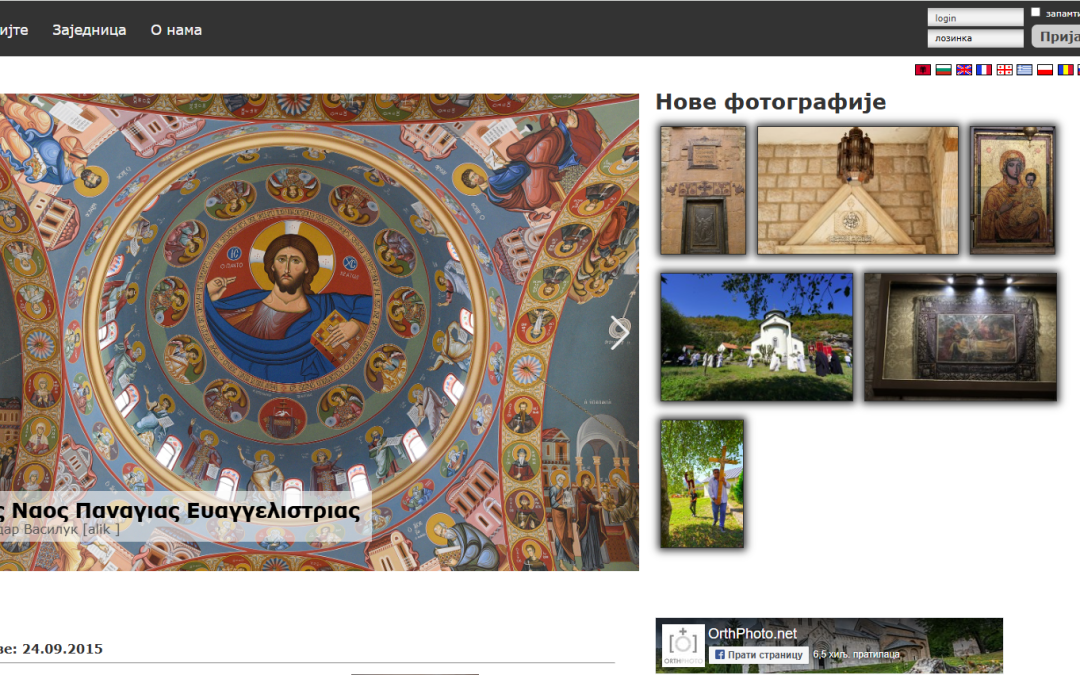Choose English with the UK flag
This screenshot has height=675, width=1080.
pos(964,70)
